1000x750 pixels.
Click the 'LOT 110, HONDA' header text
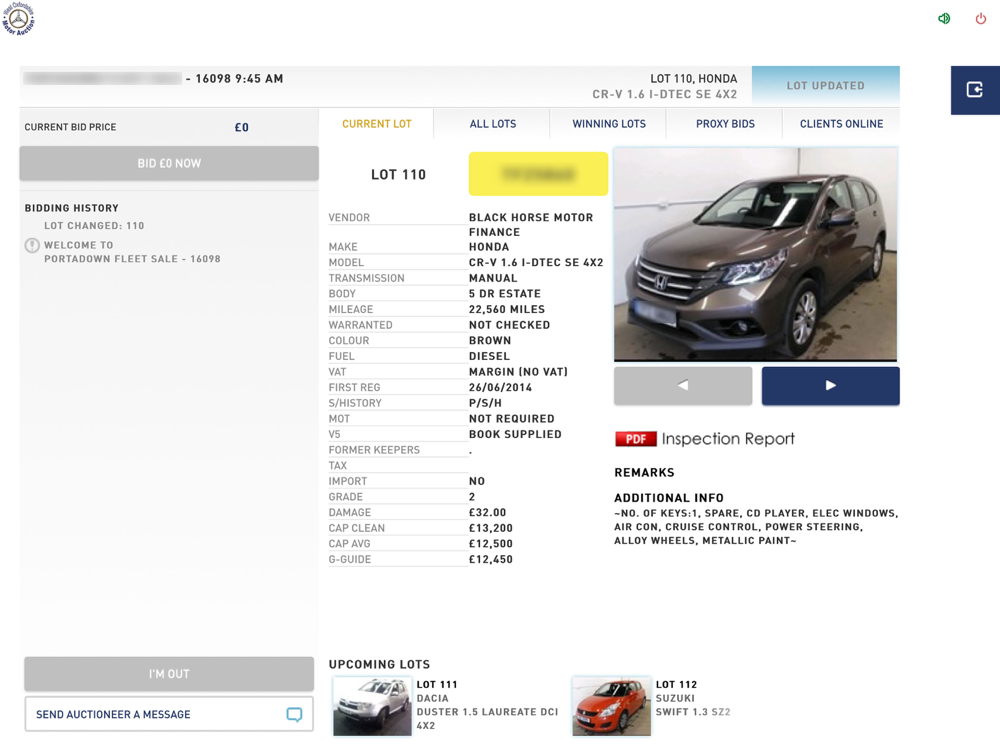tap(693, 78)
